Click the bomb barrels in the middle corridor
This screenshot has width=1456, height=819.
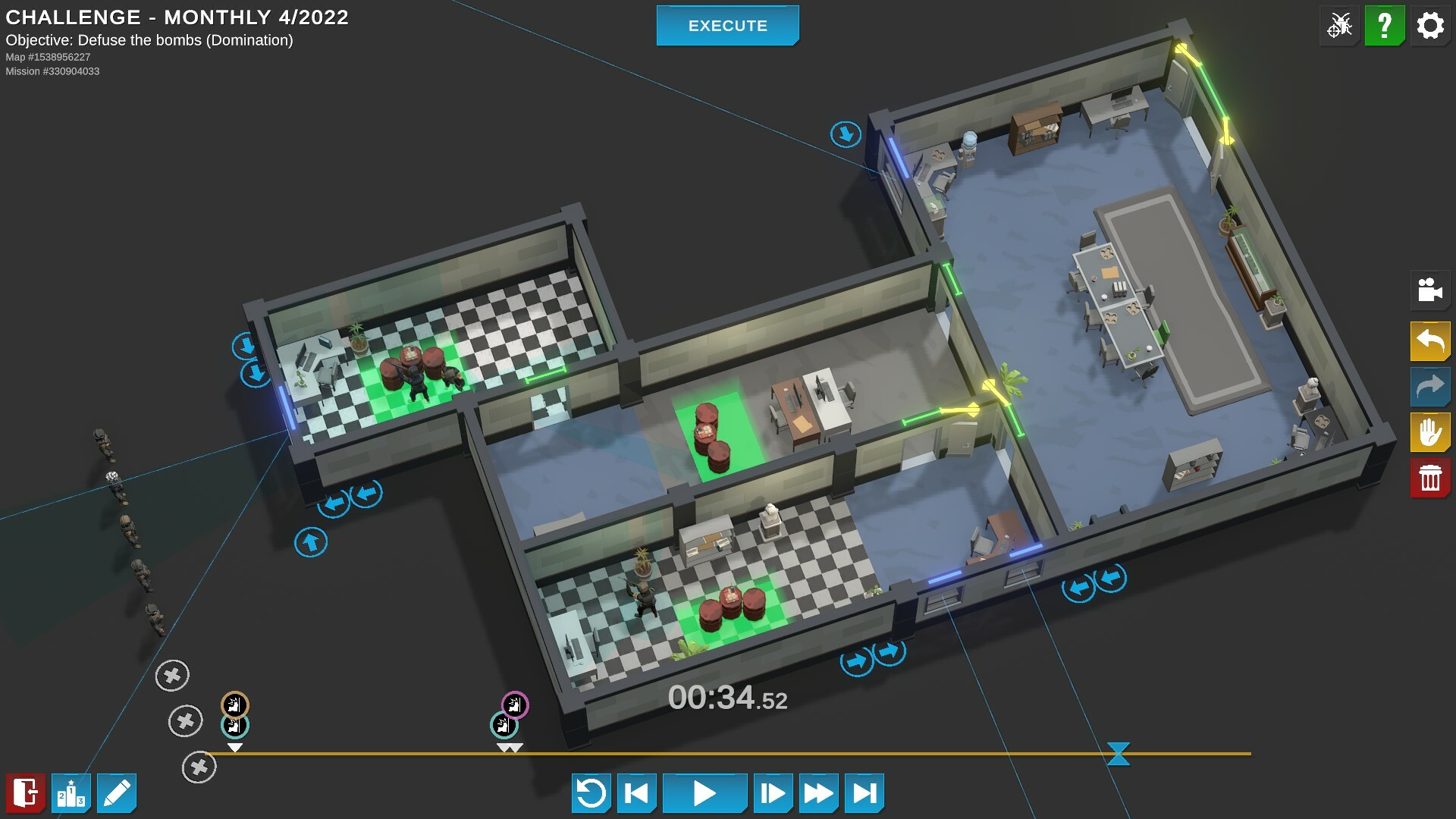pyautogui.click(x=711, y=437)
